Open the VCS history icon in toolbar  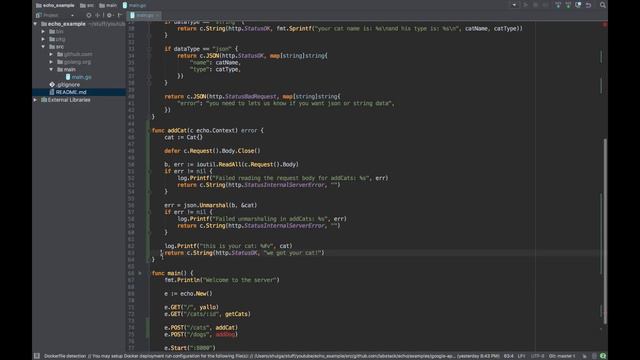point(578,5)
